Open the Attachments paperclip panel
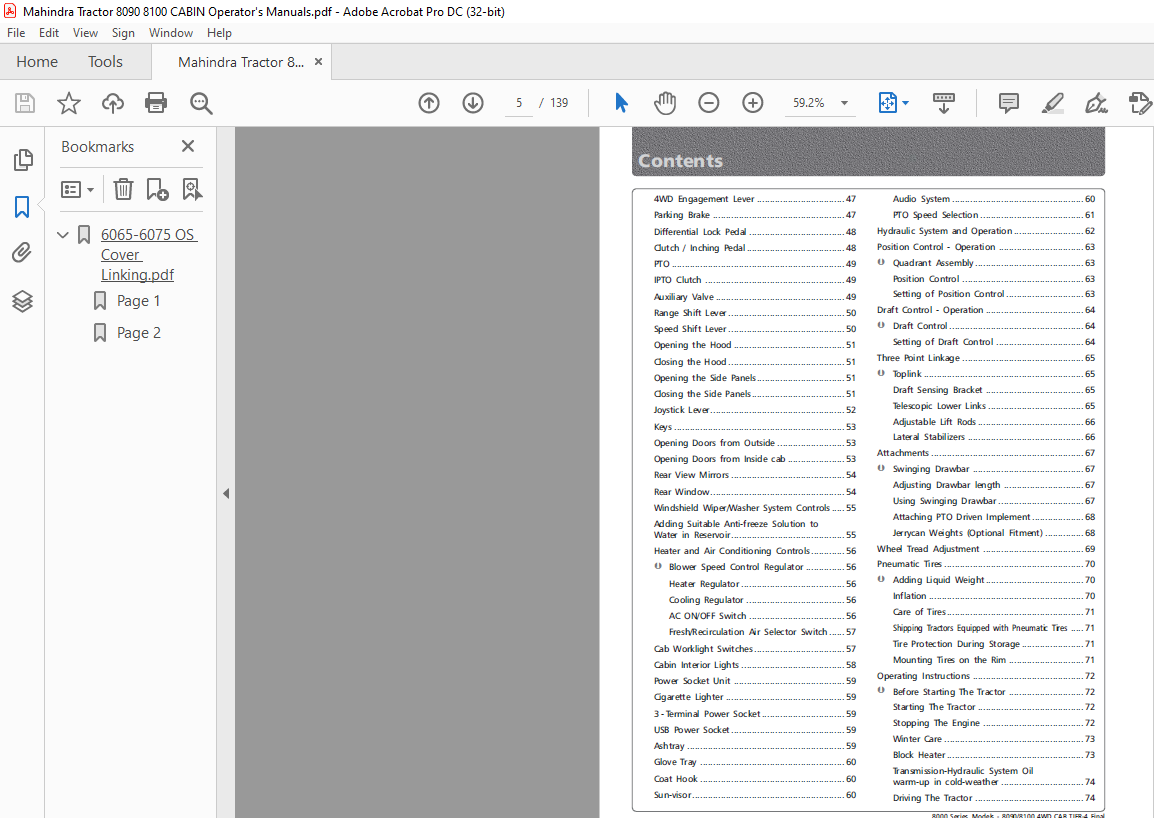The height and width of the screenshot is (818, 1154). pyautogui.click(x=22, y=253)
